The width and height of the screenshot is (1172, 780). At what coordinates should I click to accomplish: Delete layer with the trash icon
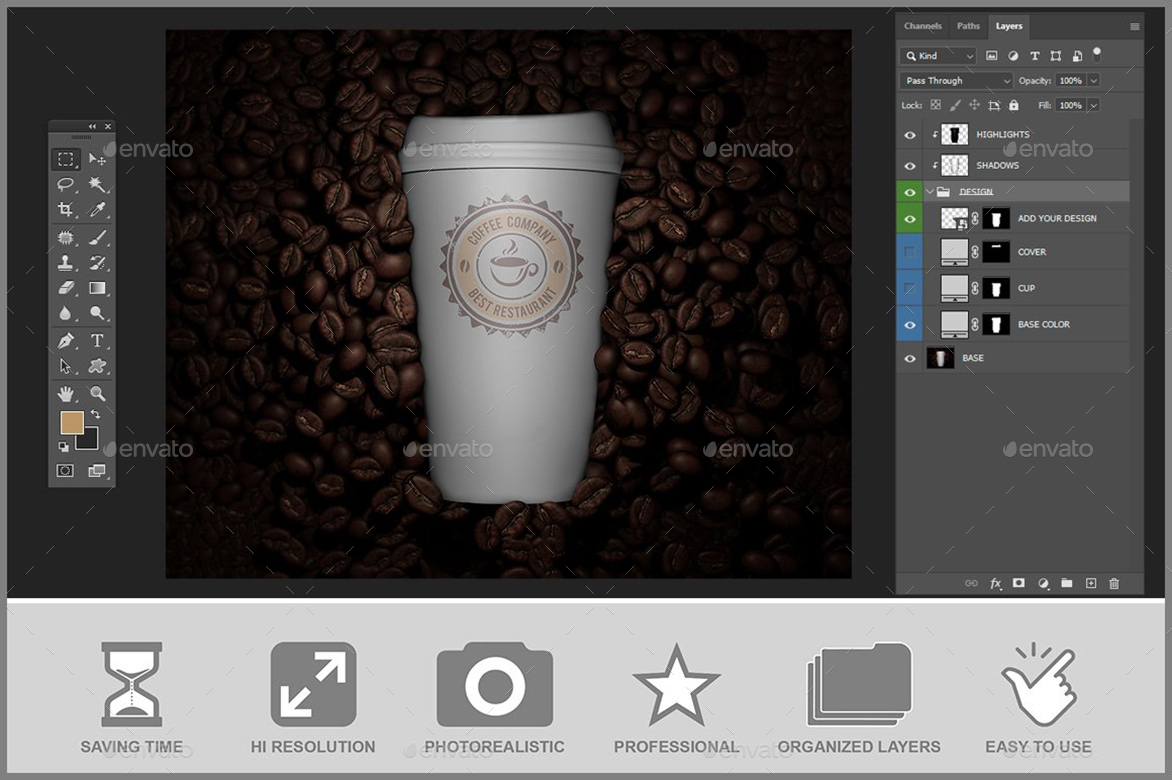(1114, 584)
